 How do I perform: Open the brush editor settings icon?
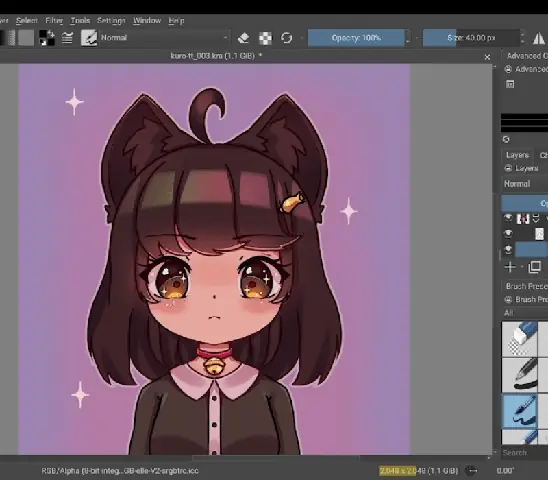[x=67, y=38]
